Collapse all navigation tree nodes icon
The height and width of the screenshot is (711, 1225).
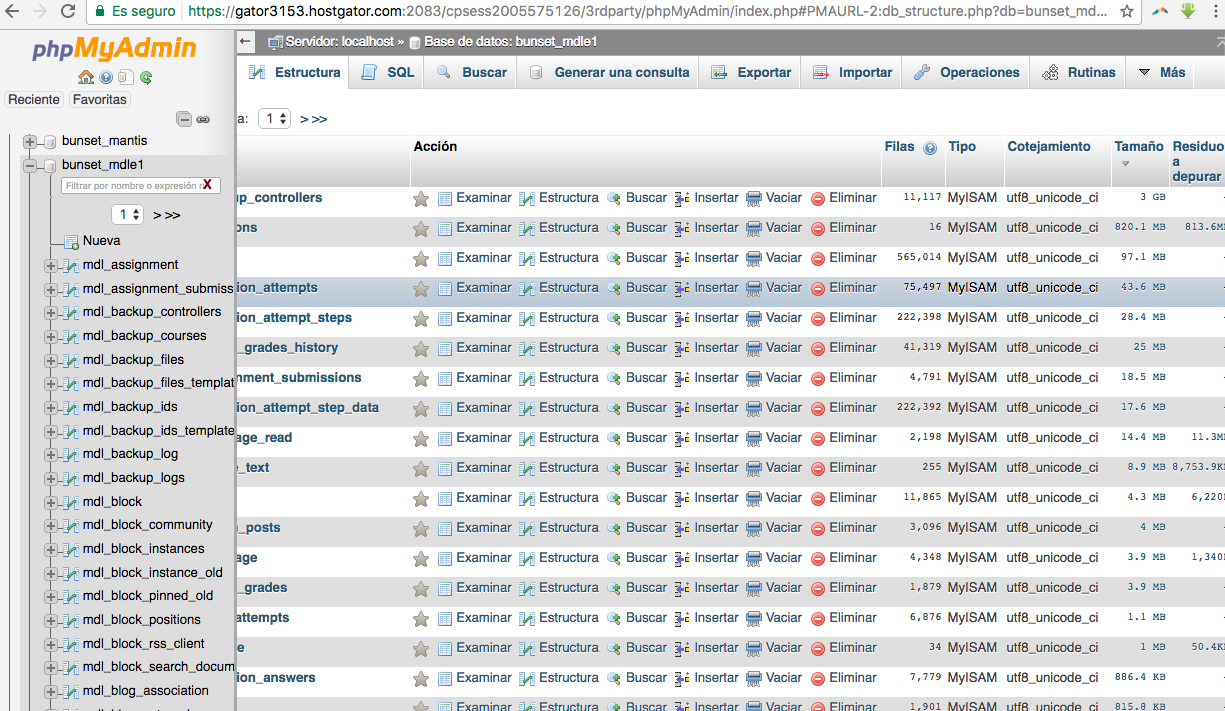[184, 119]
